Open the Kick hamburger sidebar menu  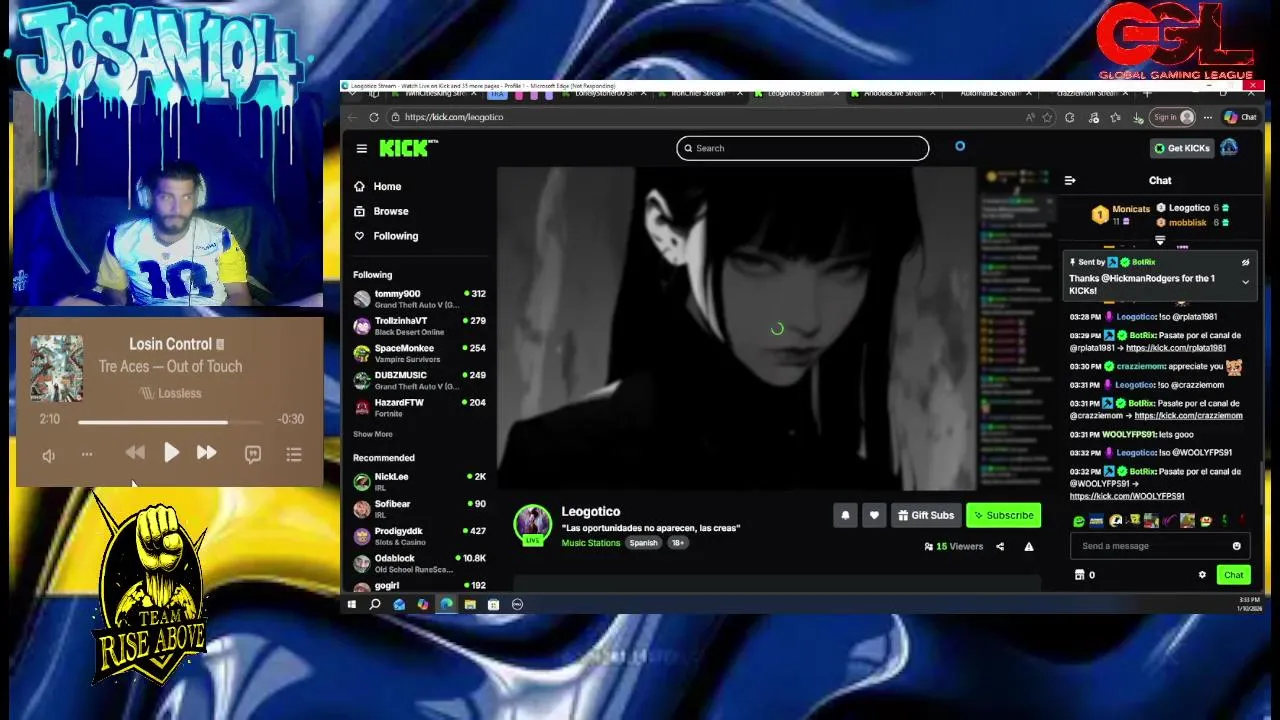point(361,148)
